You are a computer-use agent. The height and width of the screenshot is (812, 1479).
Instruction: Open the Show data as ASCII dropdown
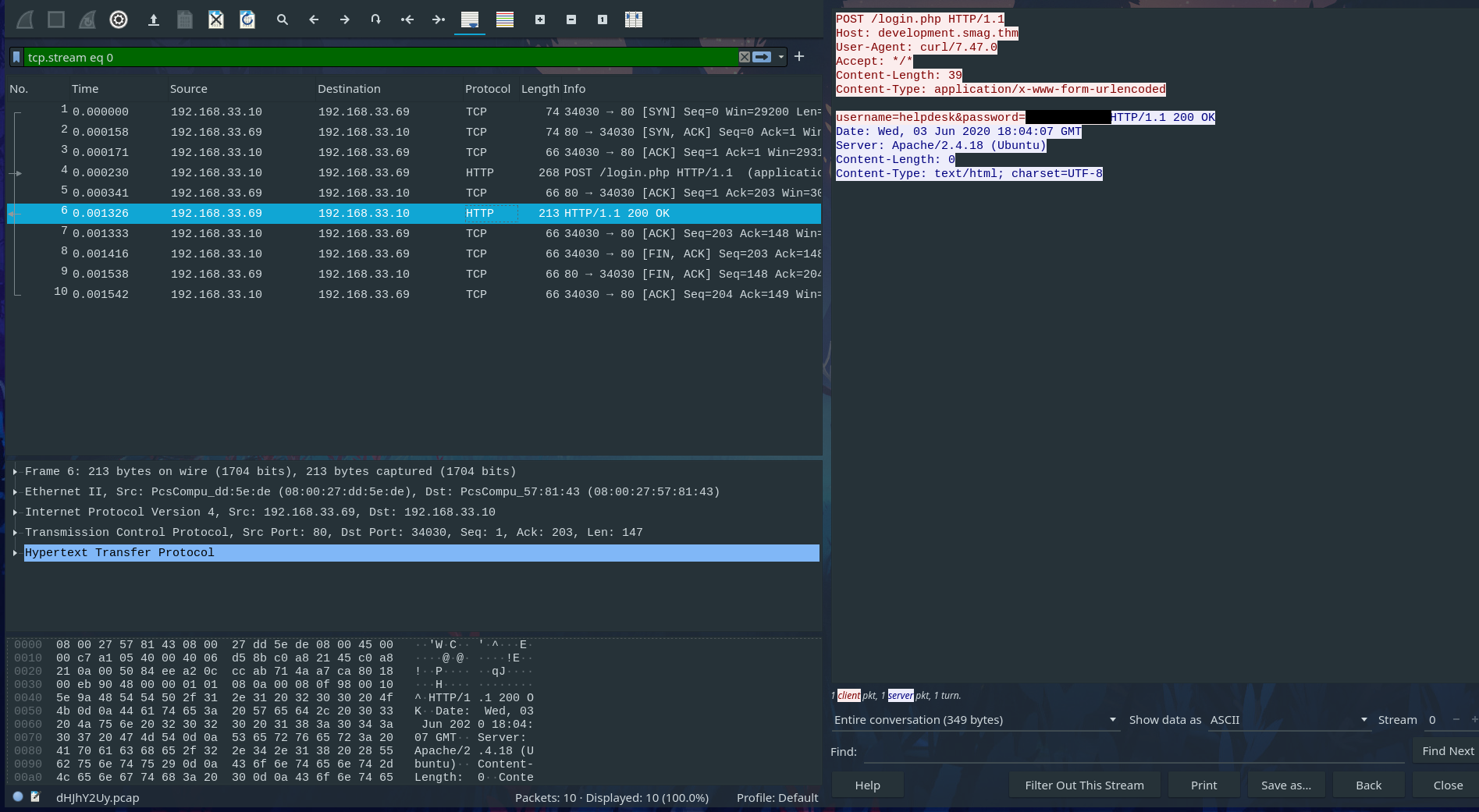coord(1289,720)
